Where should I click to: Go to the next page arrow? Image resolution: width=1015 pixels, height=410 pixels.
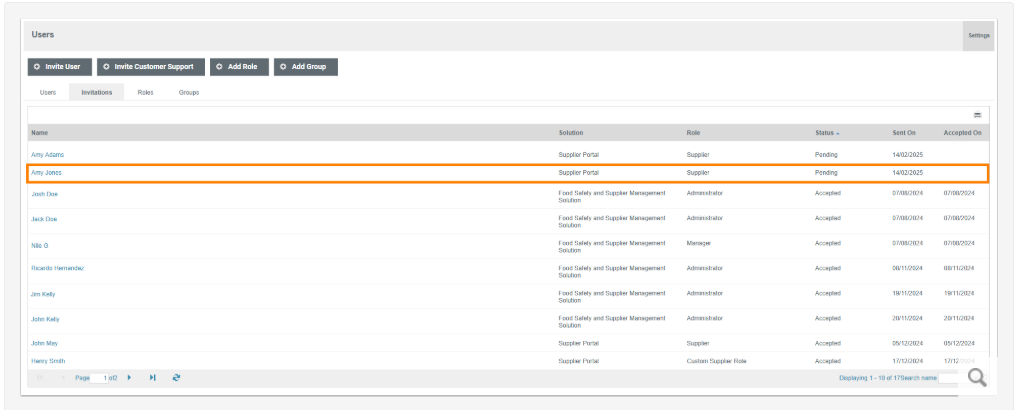129,378
